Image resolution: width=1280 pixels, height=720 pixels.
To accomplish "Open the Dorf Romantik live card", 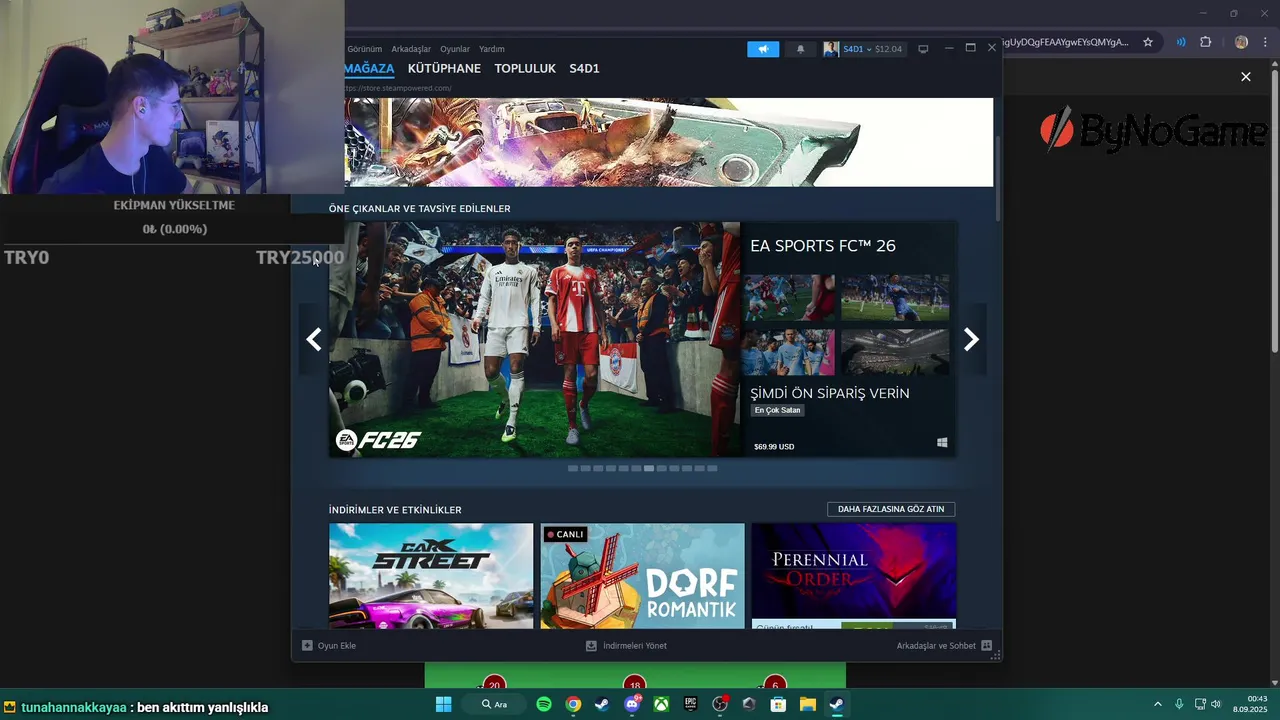I will coord(643,576).
